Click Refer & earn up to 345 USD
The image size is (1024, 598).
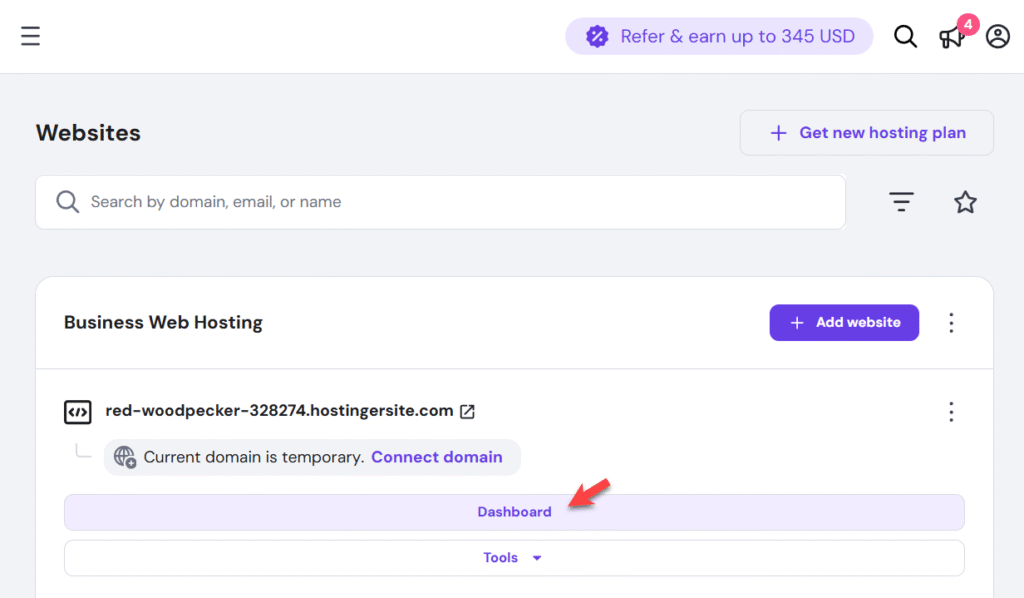pyautogui.click(x=736, y=37)
